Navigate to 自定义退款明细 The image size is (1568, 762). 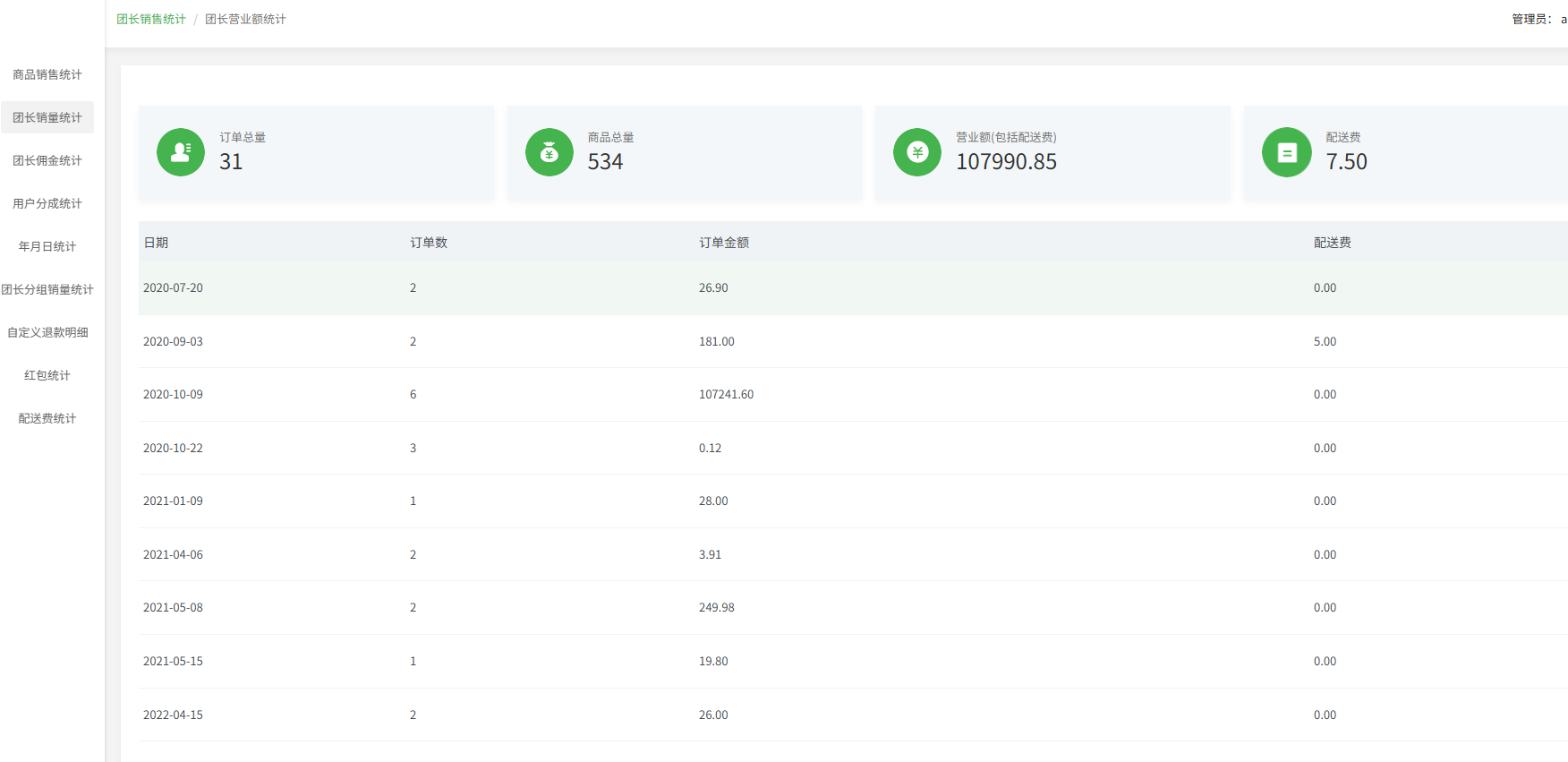(x=47, y=332)
